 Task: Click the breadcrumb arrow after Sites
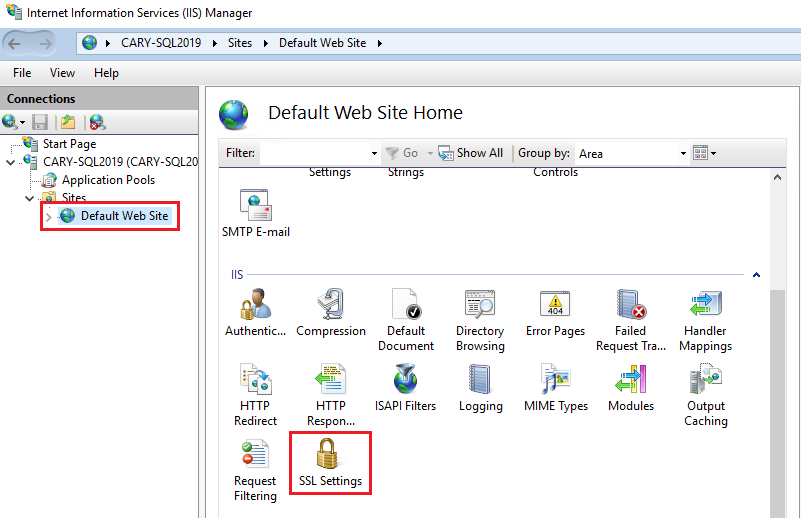pos(266,43)
